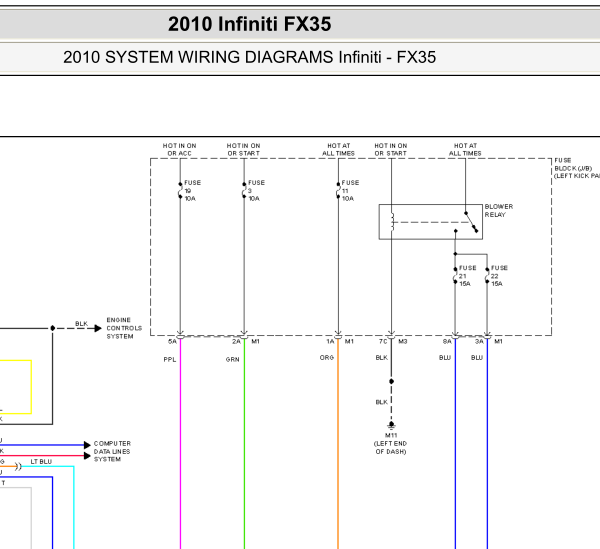Click the 'COMPUTER DATA LINES SYSTEM' reference label
The width and height of the screenshot is (600, 549).
click(x=112, y=451)
